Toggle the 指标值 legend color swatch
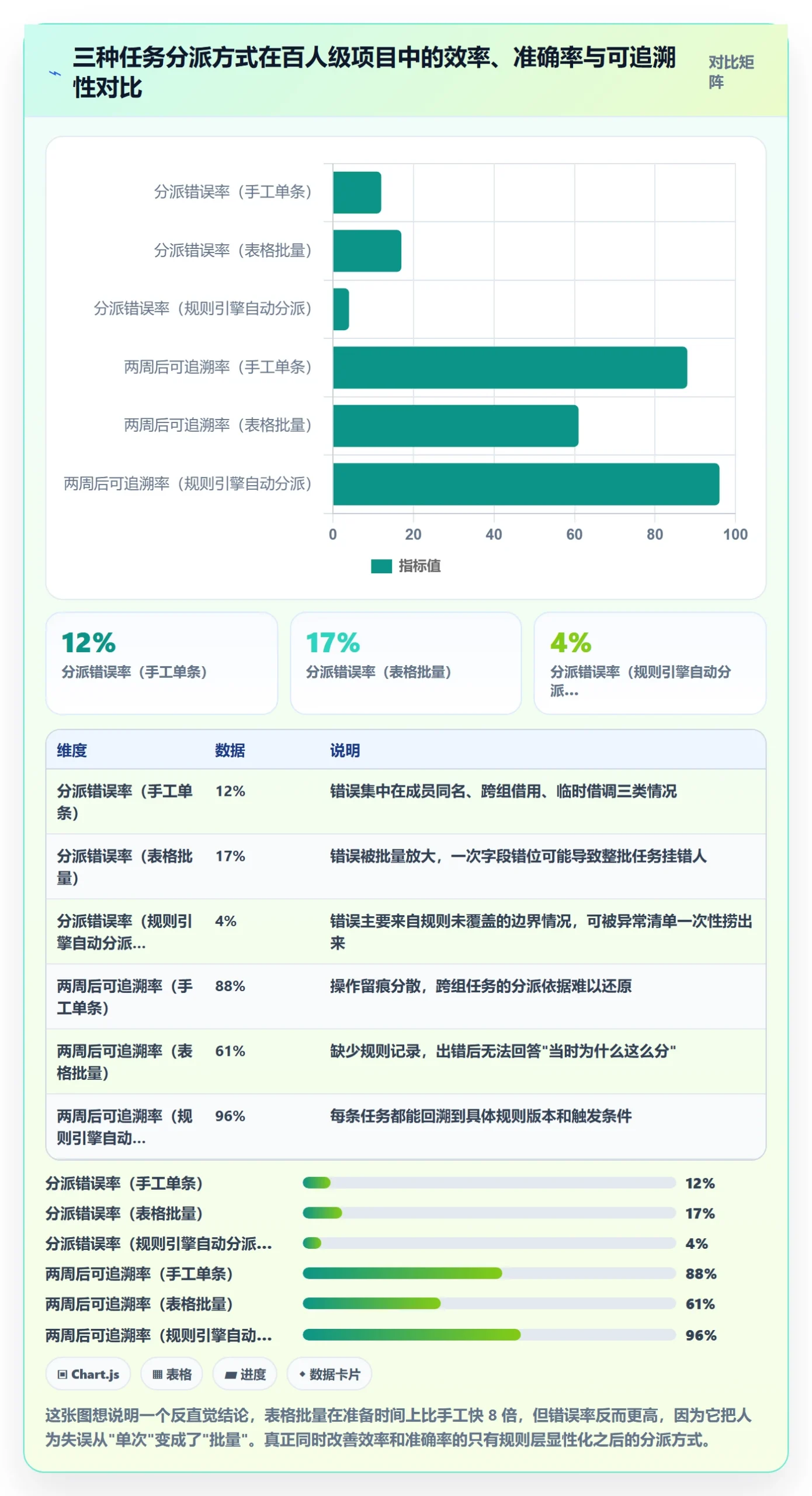Viewport: 812px width, 1496px height. tap(381, 566)
